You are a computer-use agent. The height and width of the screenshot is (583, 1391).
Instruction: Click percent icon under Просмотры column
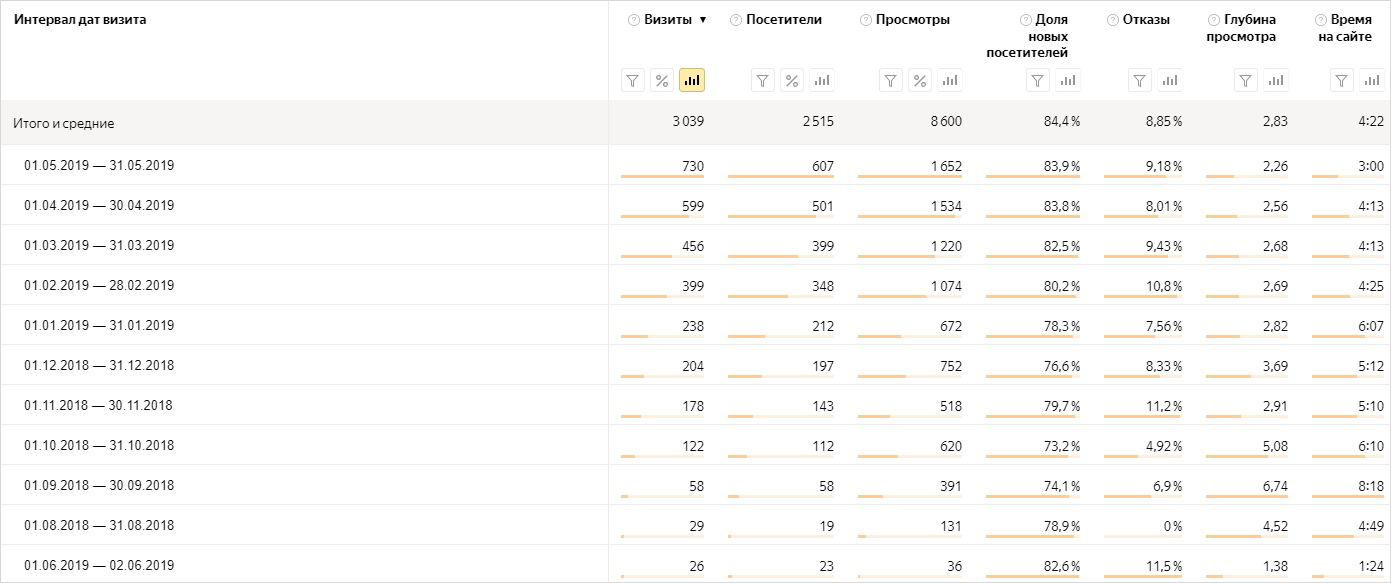[920, 81]
